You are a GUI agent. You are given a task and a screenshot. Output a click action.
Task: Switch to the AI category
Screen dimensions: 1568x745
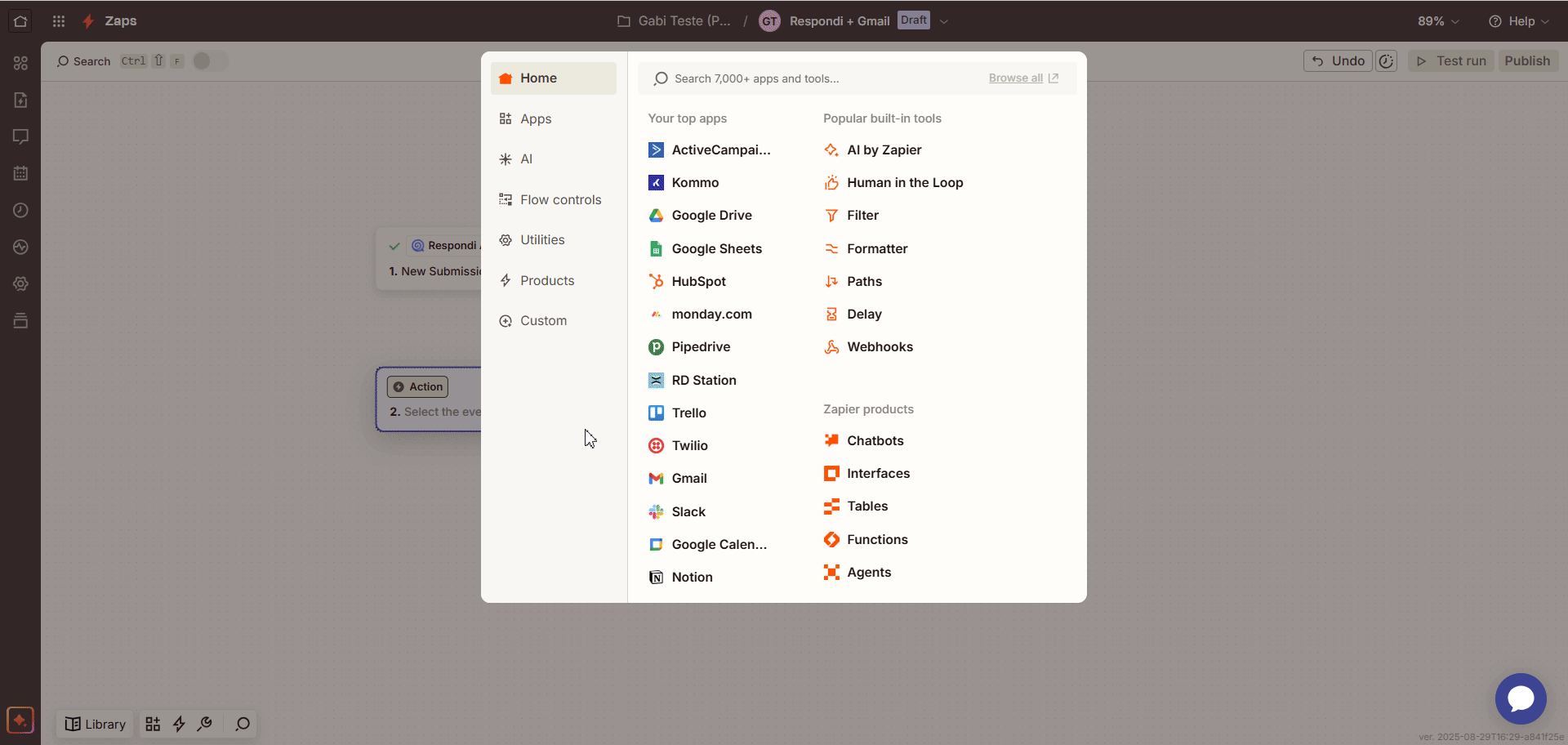[554, 159]
